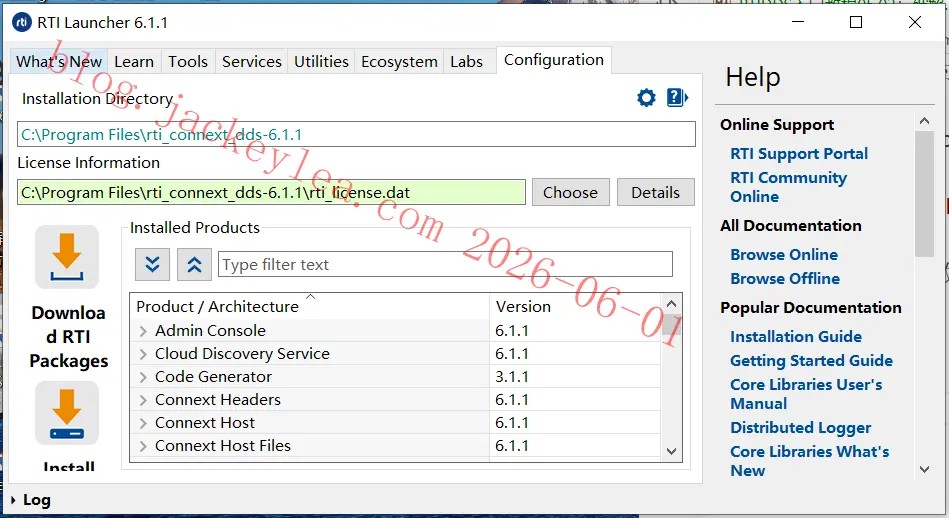Click the RTI logo in title bar
This screenshot has width=949, height=518.
coord(22,22)
